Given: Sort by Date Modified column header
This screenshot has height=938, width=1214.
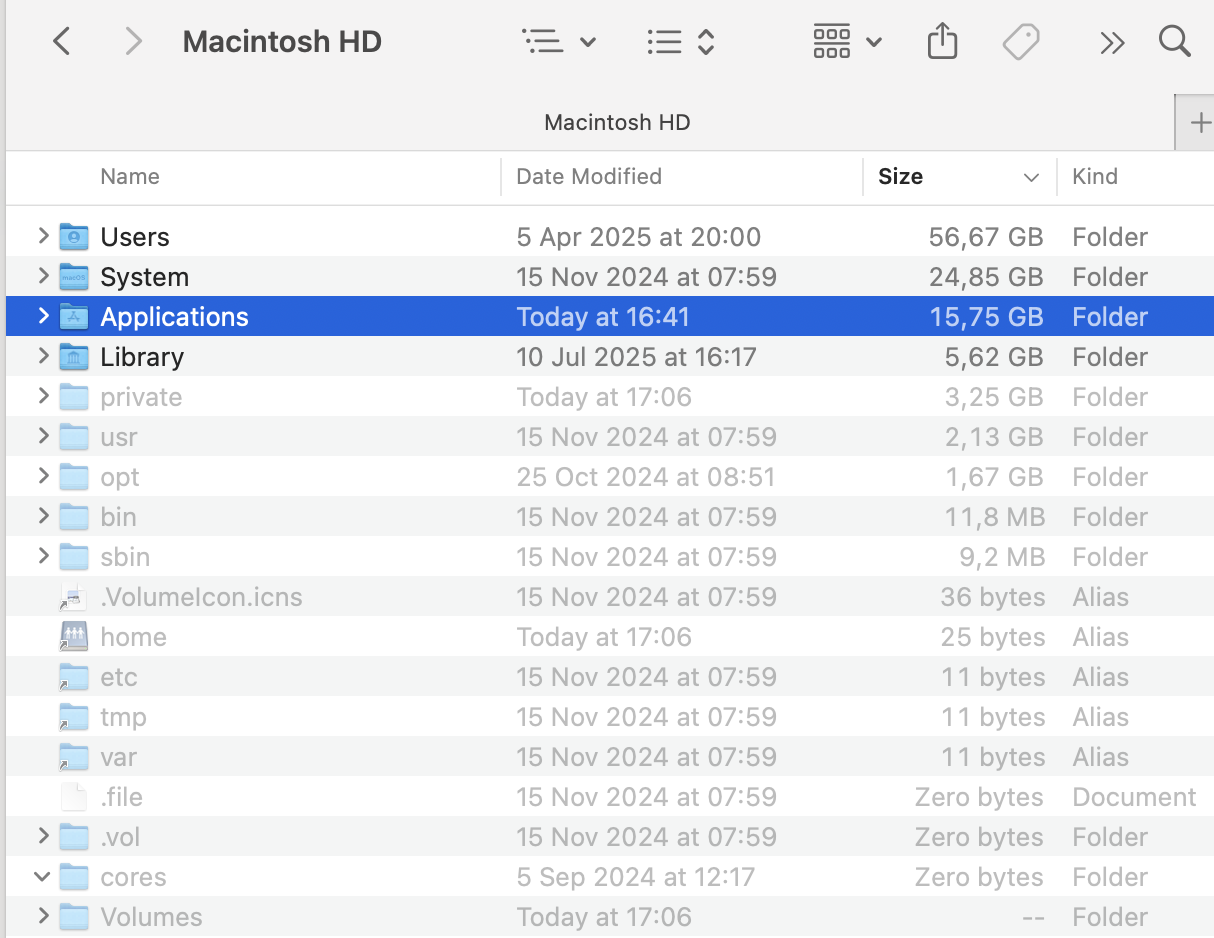Looking at the screenshot, I should point(589,177).
